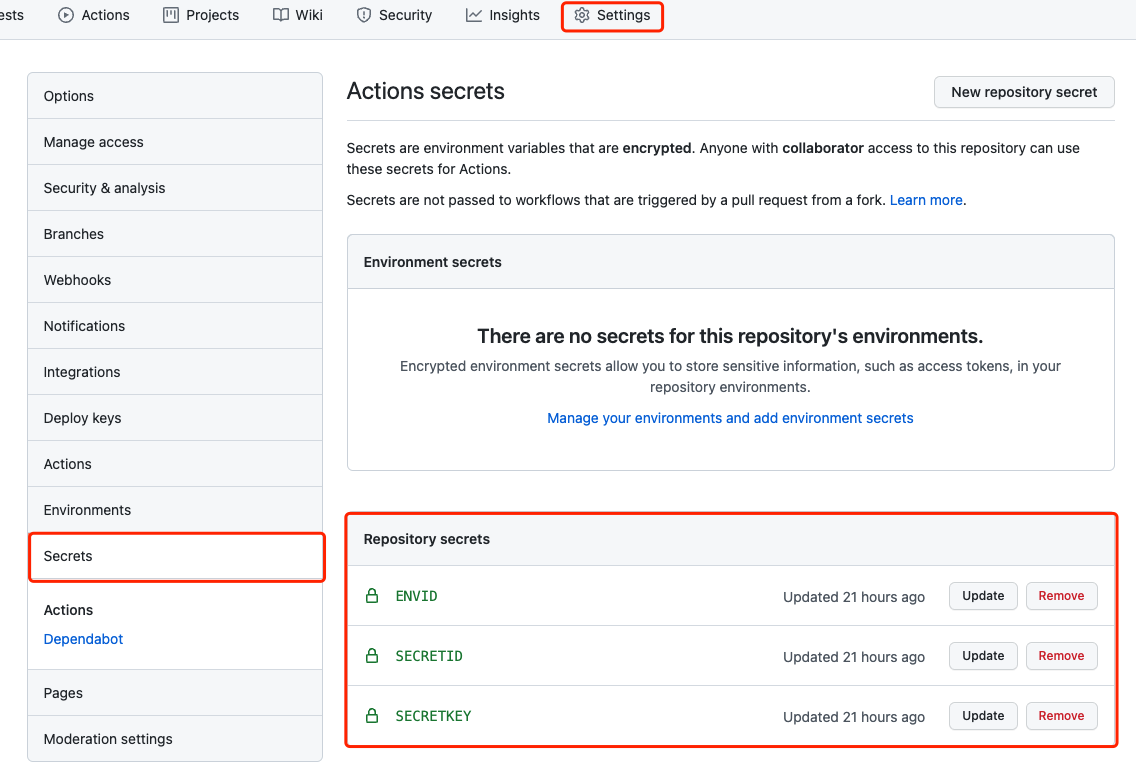Open Integrations settings
1136x773 pixels.
175,372
